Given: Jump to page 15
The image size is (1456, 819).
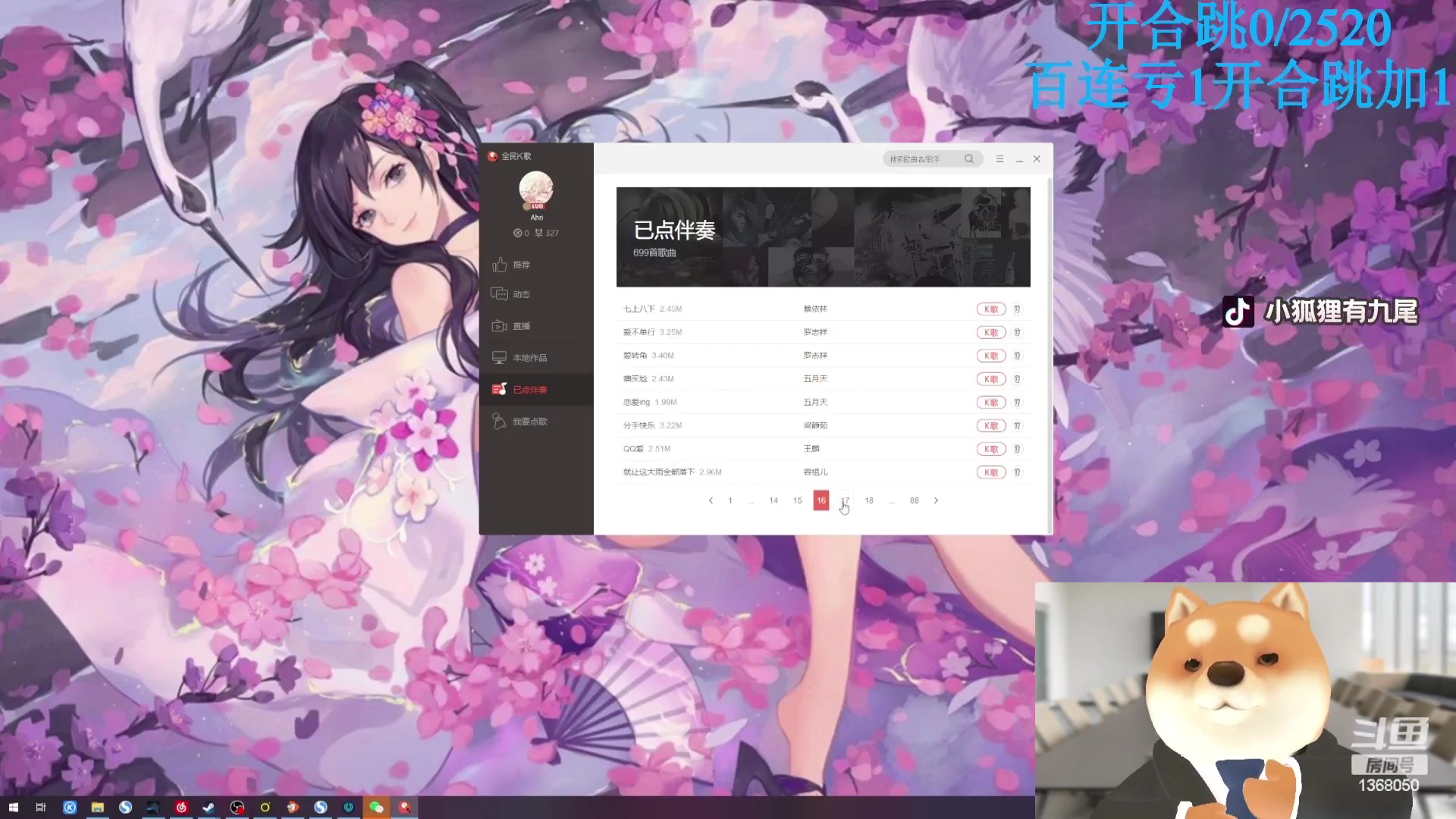Looking at the screenshot, I should 798,500.
